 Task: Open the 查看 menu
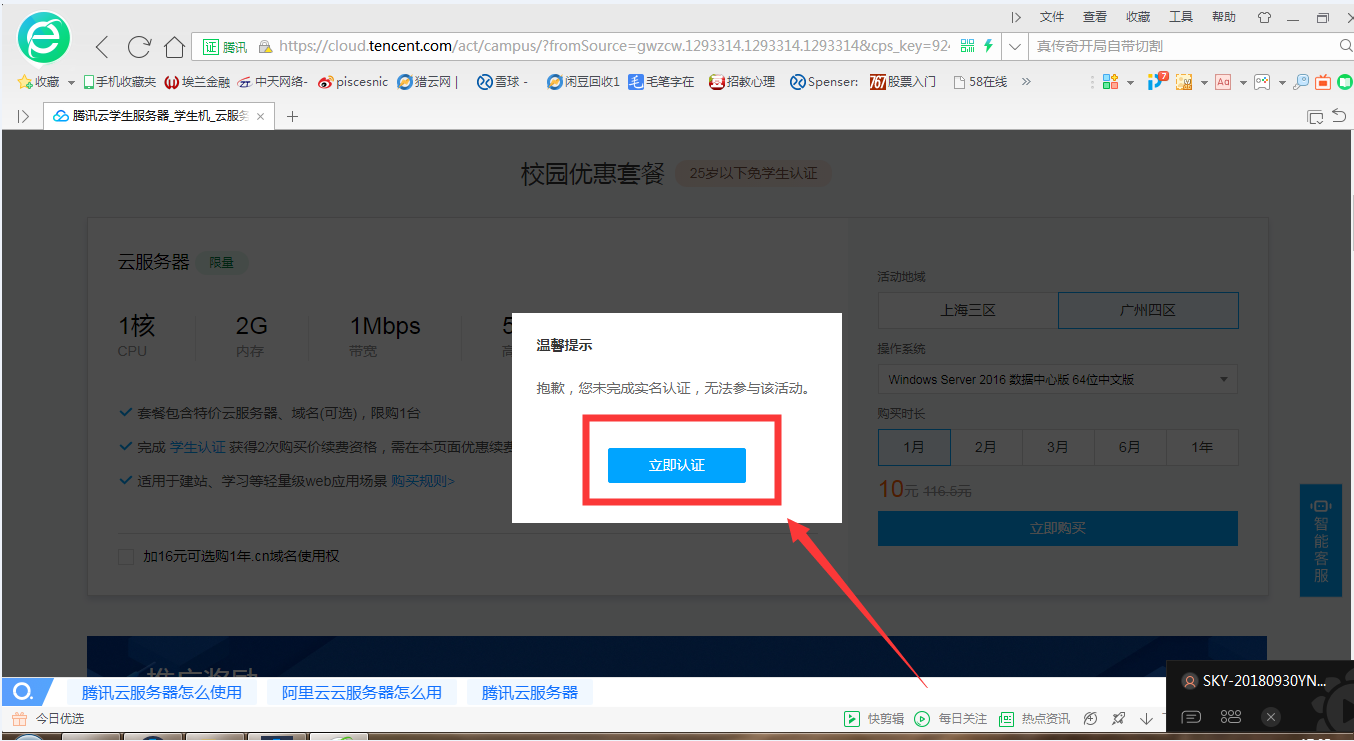pyautogui.click(x=1095, y=17)
